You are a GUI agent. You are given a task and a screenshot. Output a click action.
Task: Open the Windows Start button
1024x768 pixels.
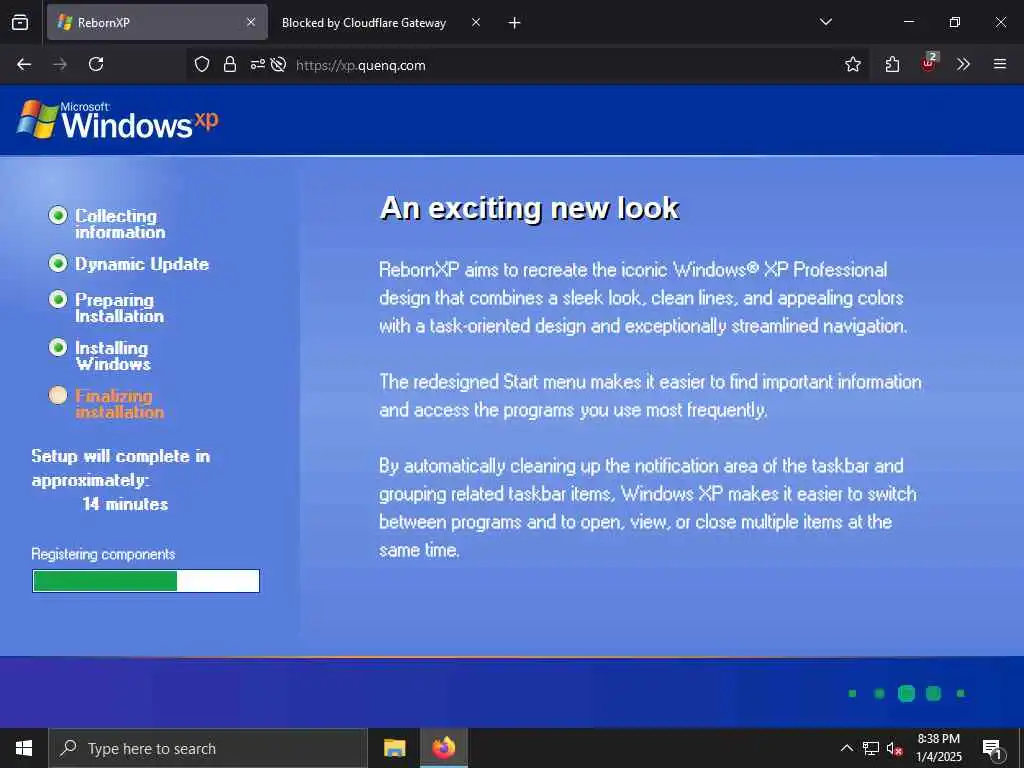(24, 748)
